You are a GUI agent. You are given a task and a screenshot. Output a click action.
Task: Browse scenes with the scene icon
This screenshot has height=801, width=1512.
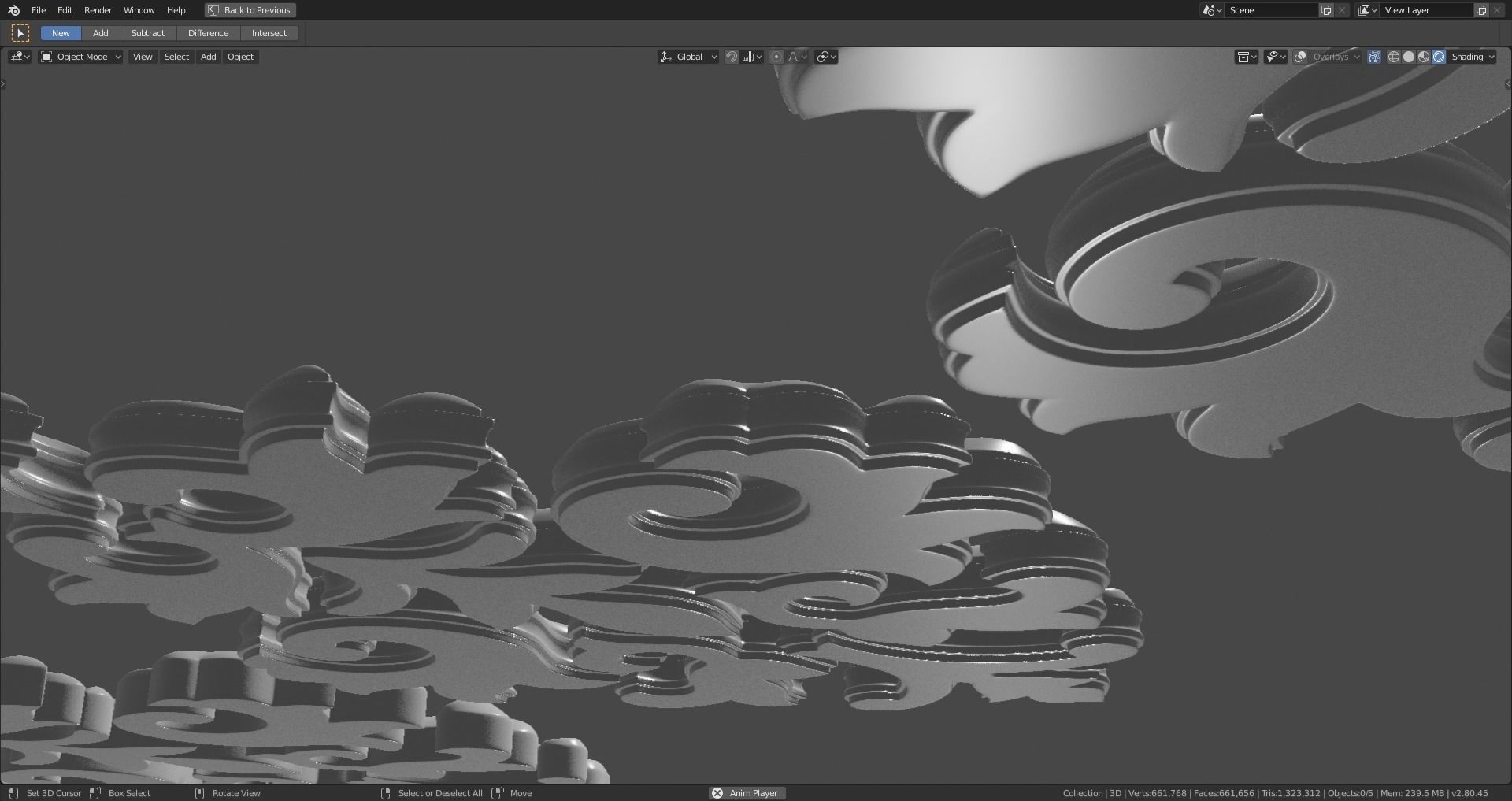pyautogui.click(x=1212, y=10)
